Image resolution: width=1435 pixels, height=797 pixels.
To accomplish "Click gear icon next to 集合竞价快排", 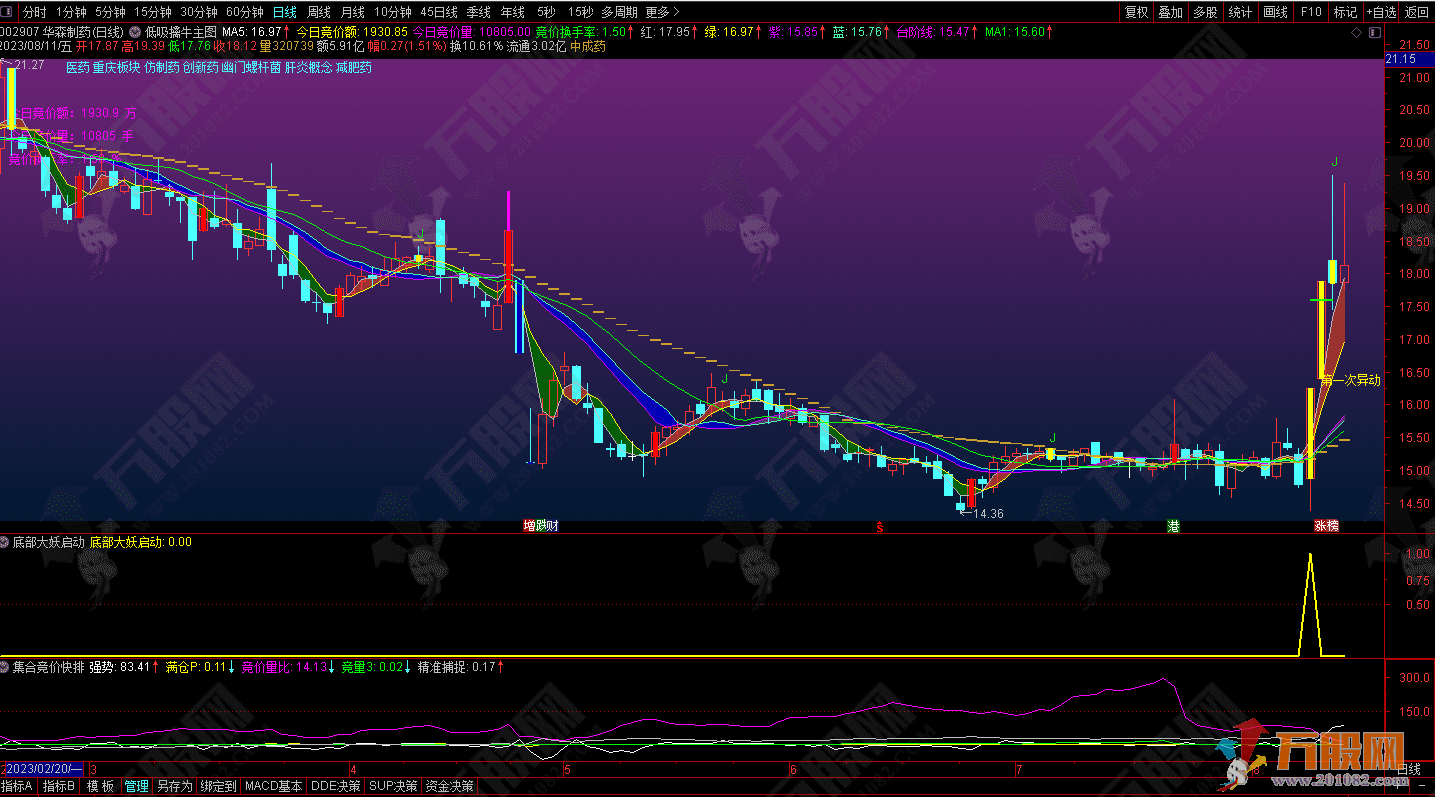I will tap(6, 666).
